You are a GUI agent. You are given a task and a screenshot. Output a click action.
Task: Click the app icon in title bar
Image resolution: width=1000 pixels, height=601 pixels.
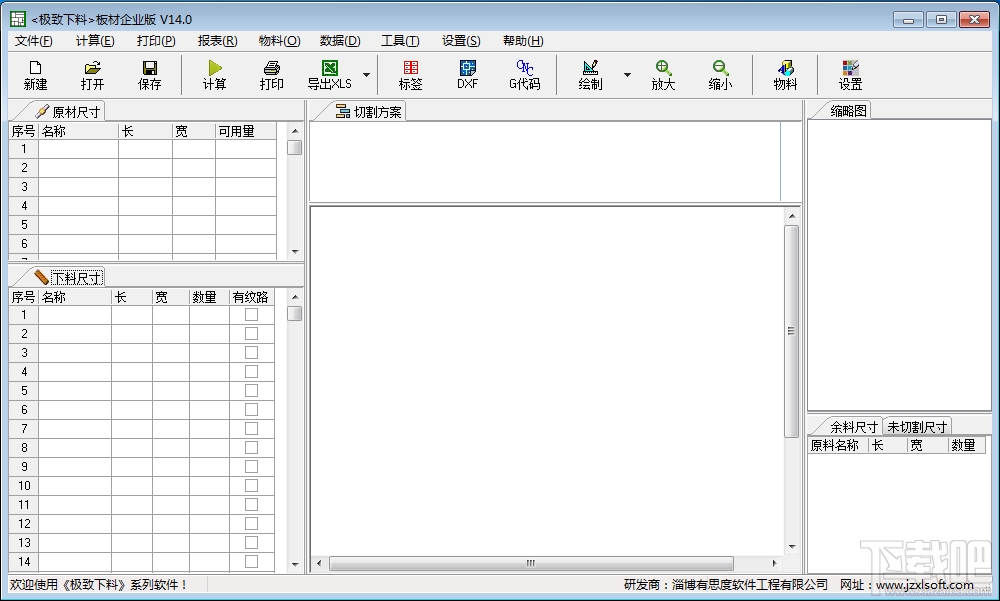18,19
